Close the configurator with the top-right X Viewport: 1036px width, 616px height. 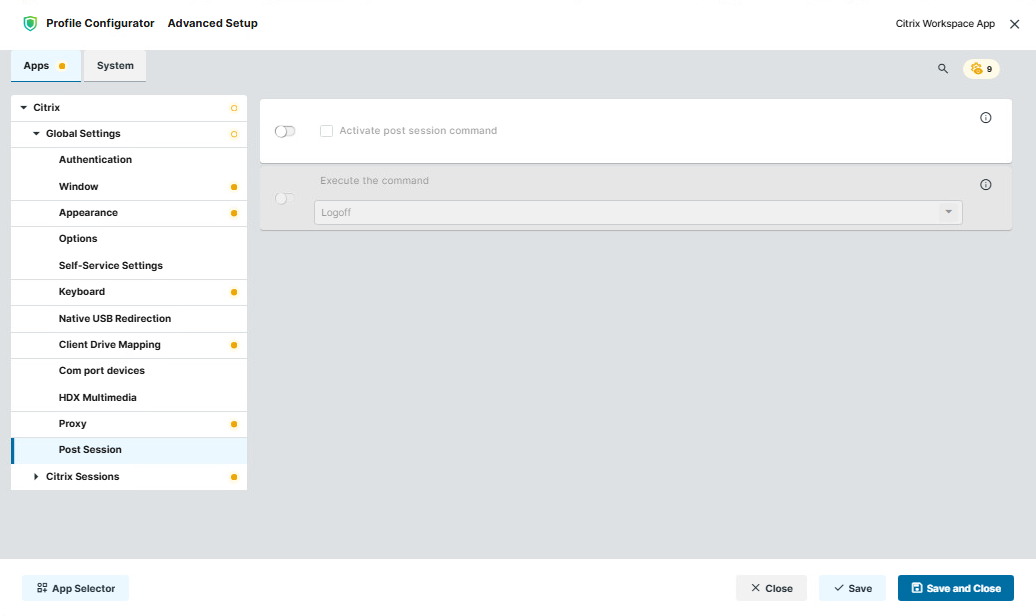click(1014, 24)
